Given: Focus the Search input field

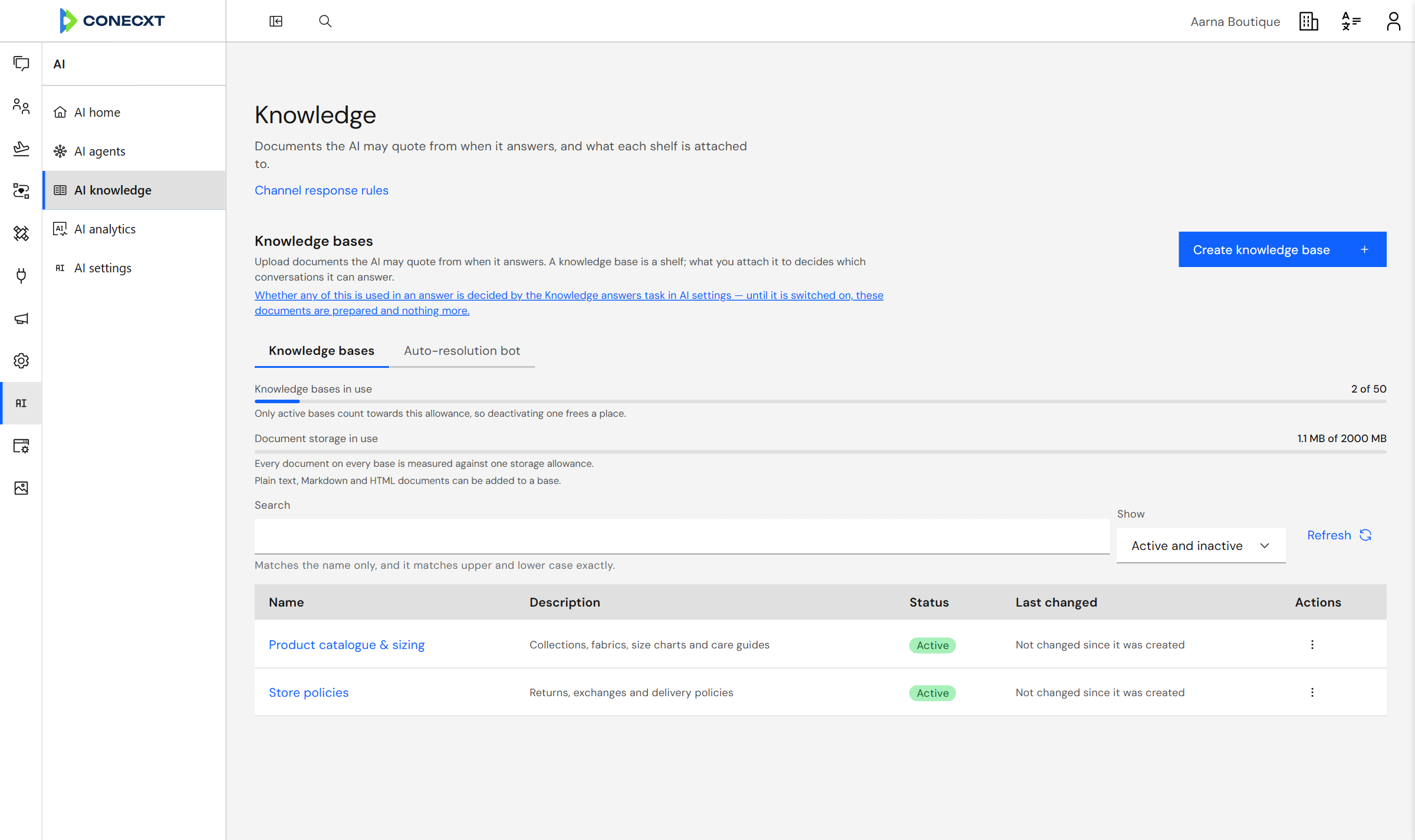Looking at the screenshot, I should (682, 536).
